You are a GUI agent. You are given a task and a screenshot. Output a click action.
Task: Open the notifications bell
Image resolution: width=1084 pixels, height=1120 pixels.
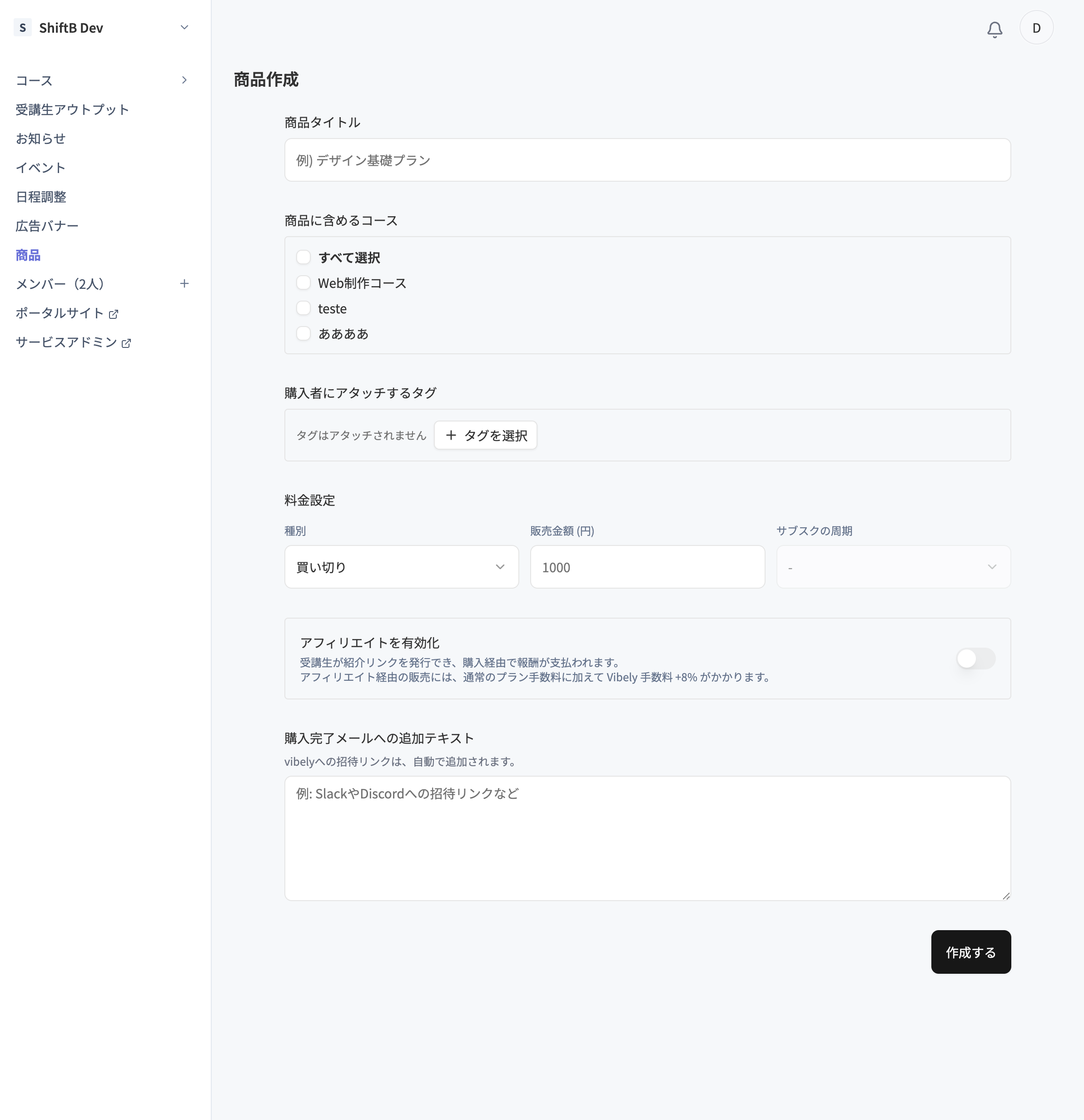[x=995, y=29]
